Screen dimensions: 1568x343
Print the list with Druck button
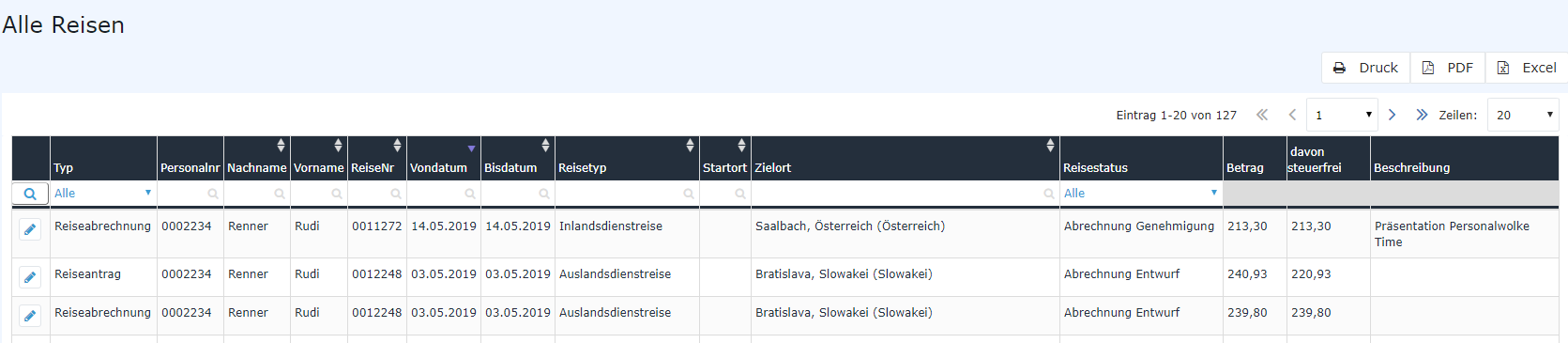(1365, 68)
